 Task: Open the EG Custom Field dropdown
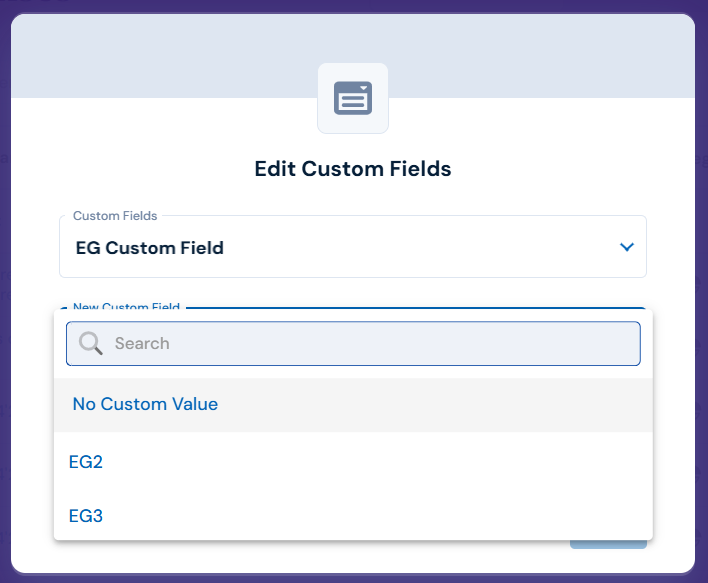353,247
